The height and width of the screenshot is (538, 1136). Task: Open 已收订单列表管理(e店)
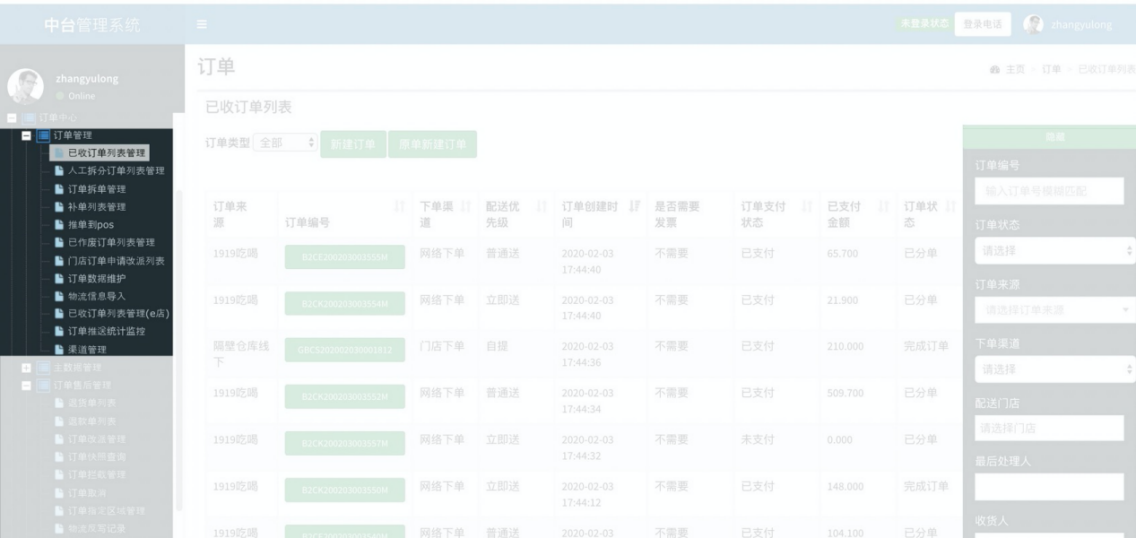[118, 314]
